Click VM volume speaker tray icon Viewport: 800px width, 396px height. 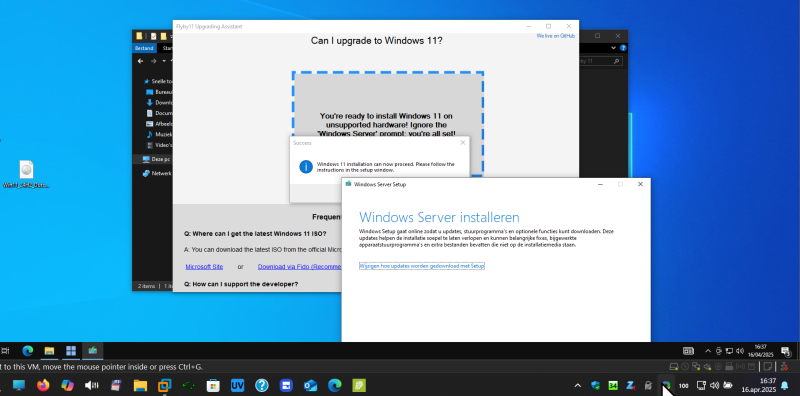tap(740, 351)
